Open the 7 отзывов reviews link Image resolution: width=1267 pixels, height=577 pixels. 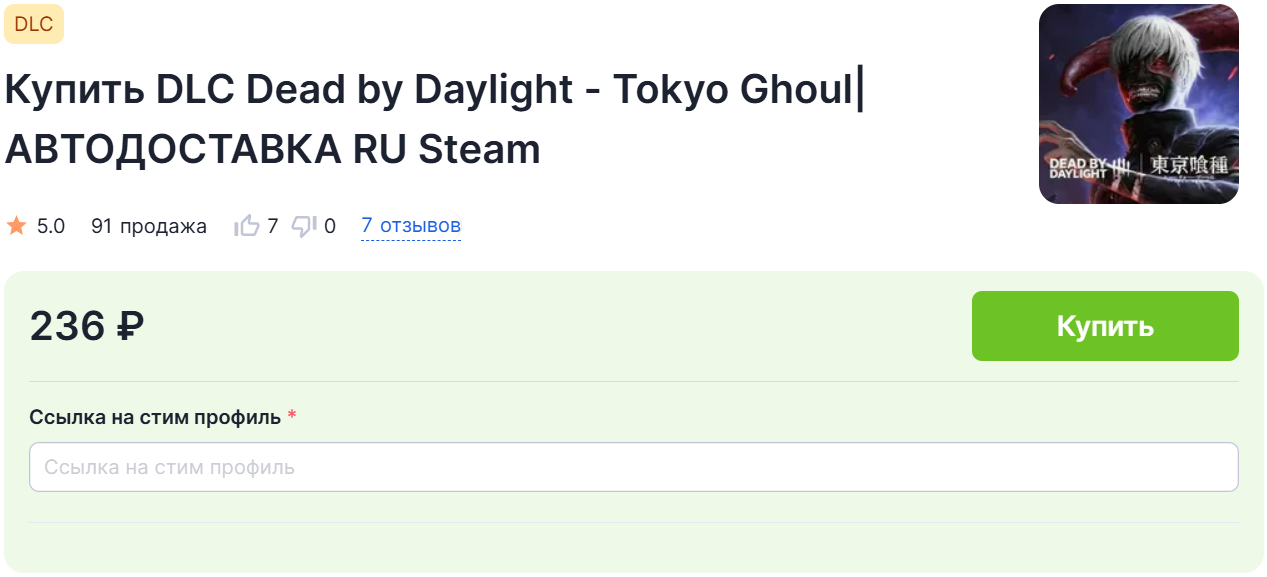point(411,226)
